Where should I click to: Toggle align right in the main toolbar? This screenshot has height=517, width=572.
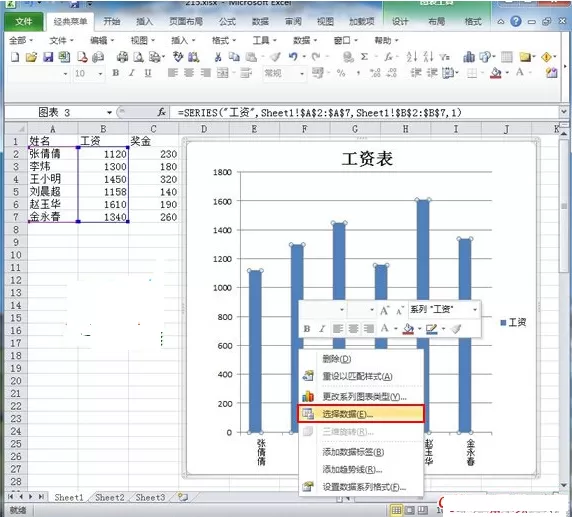click(206, 73)
